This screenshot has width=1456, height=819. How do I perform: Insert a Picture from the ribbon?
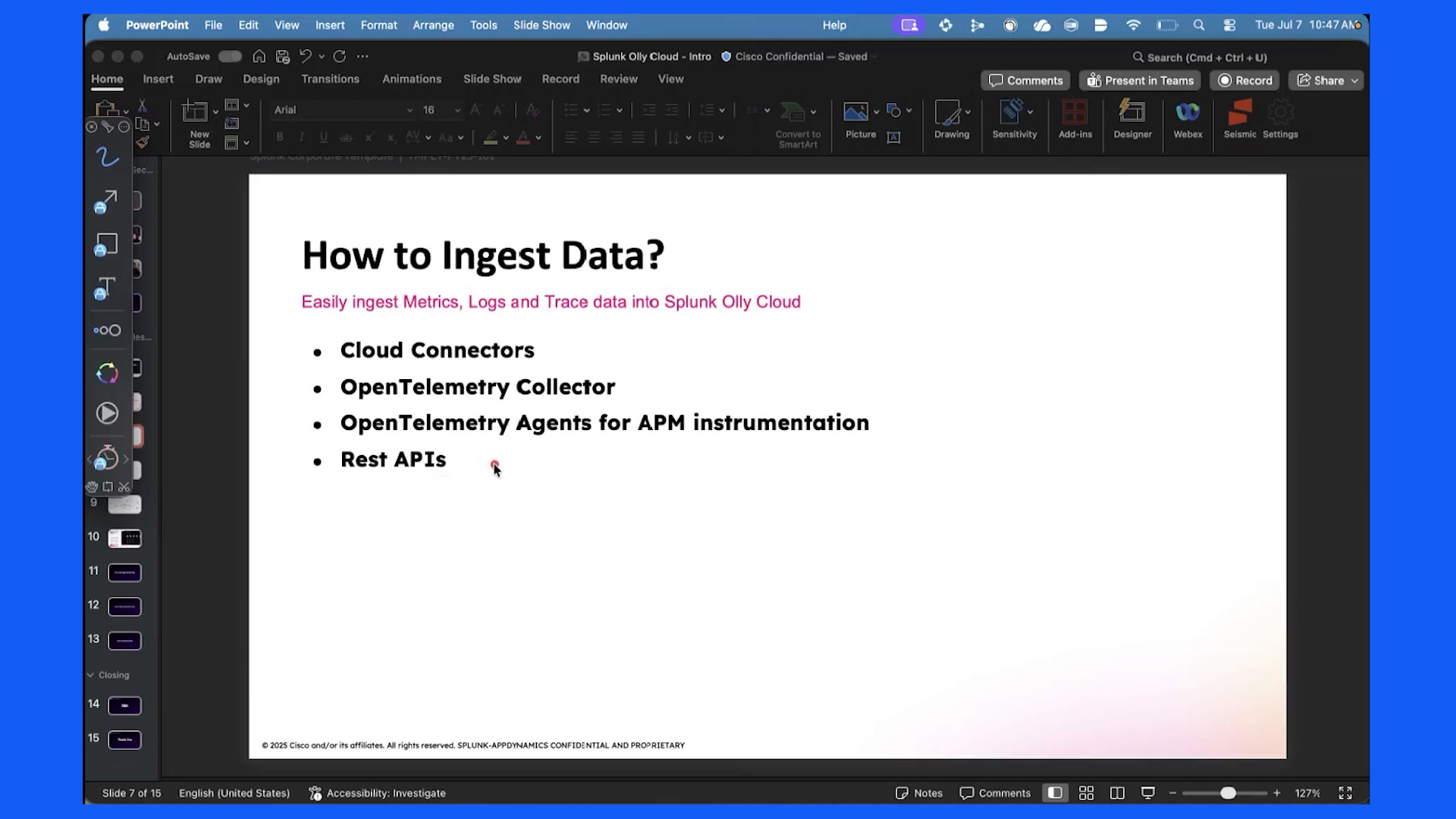tap(855, 113)
